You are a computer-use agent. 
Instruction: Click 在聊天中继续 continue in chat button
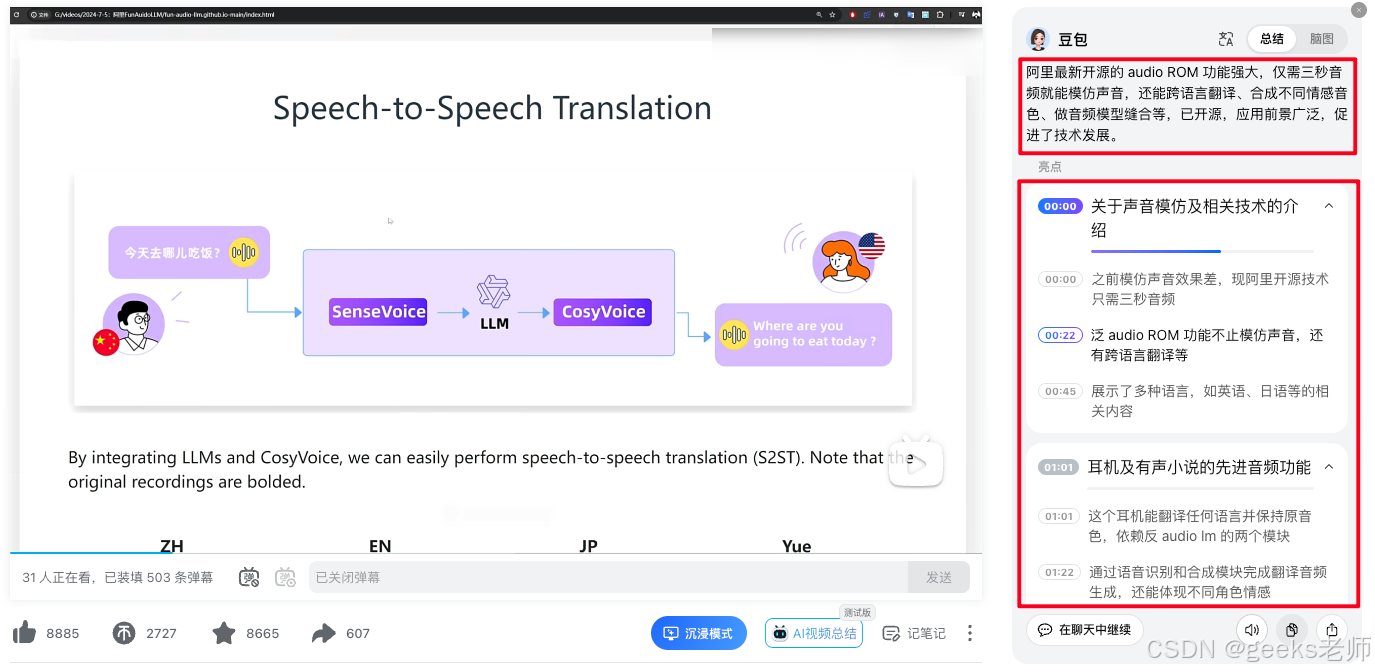[x=1085, y=630]
